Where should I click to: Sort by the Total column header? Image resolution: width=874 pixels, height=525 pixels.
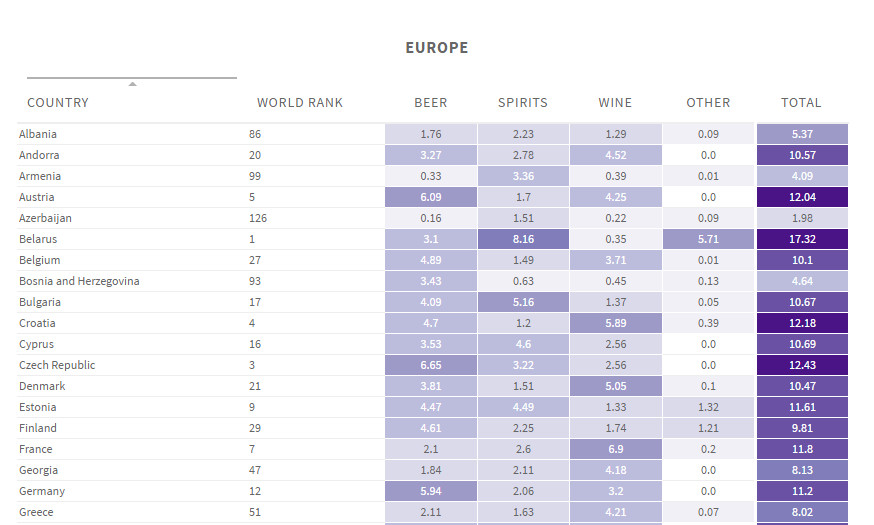tap(801, 103)
